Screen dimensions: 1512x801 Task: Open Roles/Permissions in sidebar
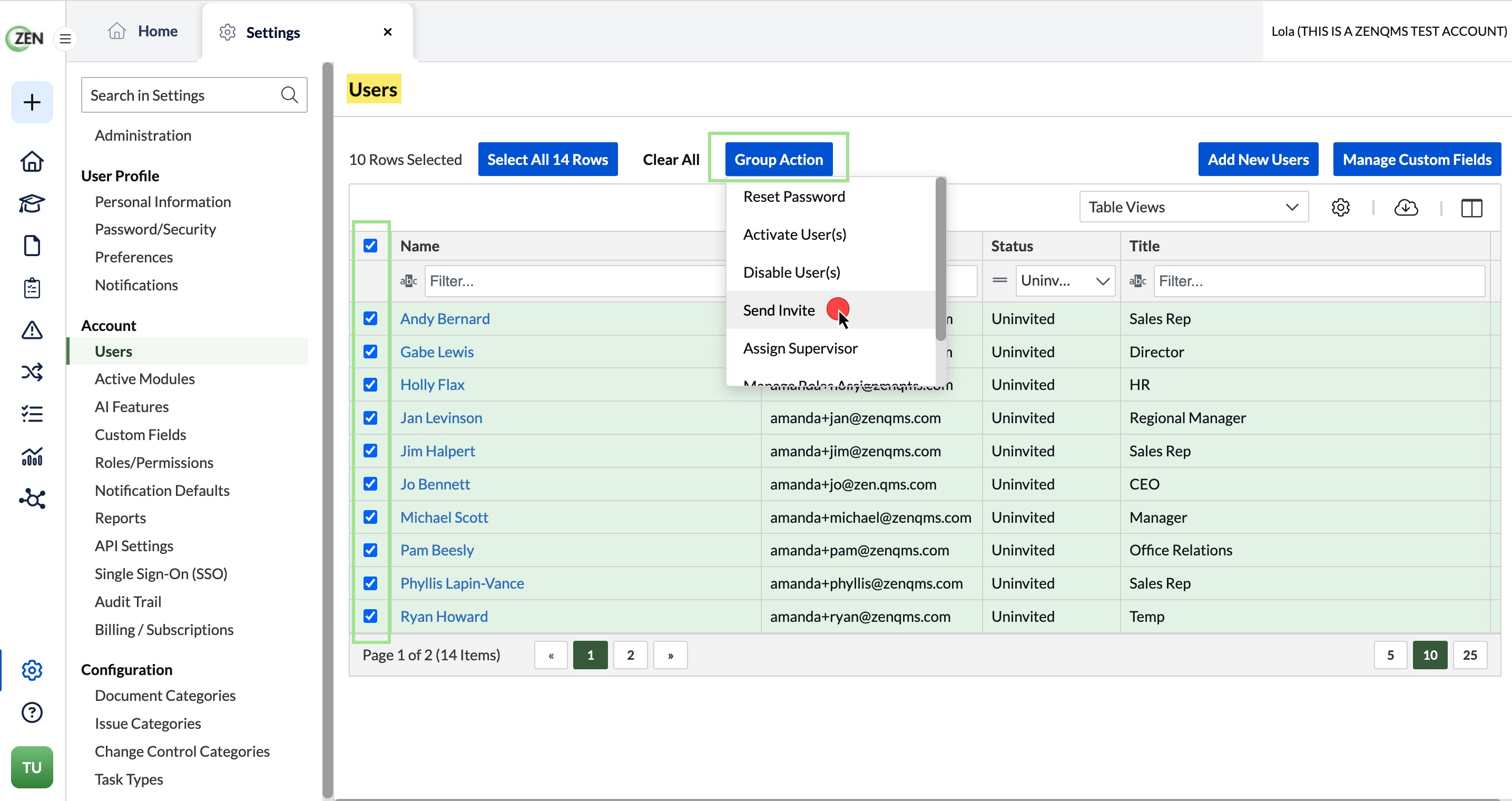tap(154, 462)
